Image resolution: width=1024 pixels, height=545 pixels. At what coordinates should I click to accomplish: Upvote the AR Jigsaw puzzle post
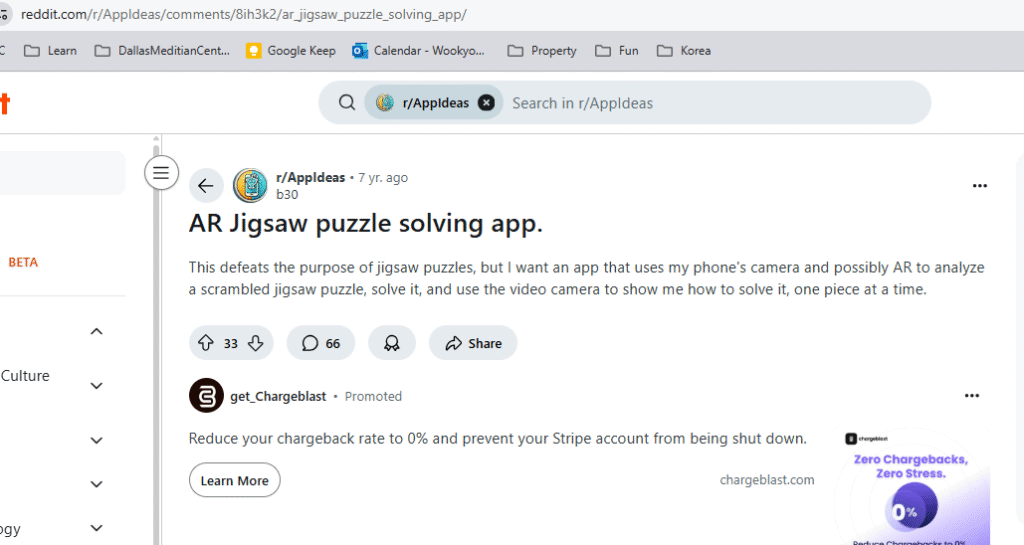206,343
